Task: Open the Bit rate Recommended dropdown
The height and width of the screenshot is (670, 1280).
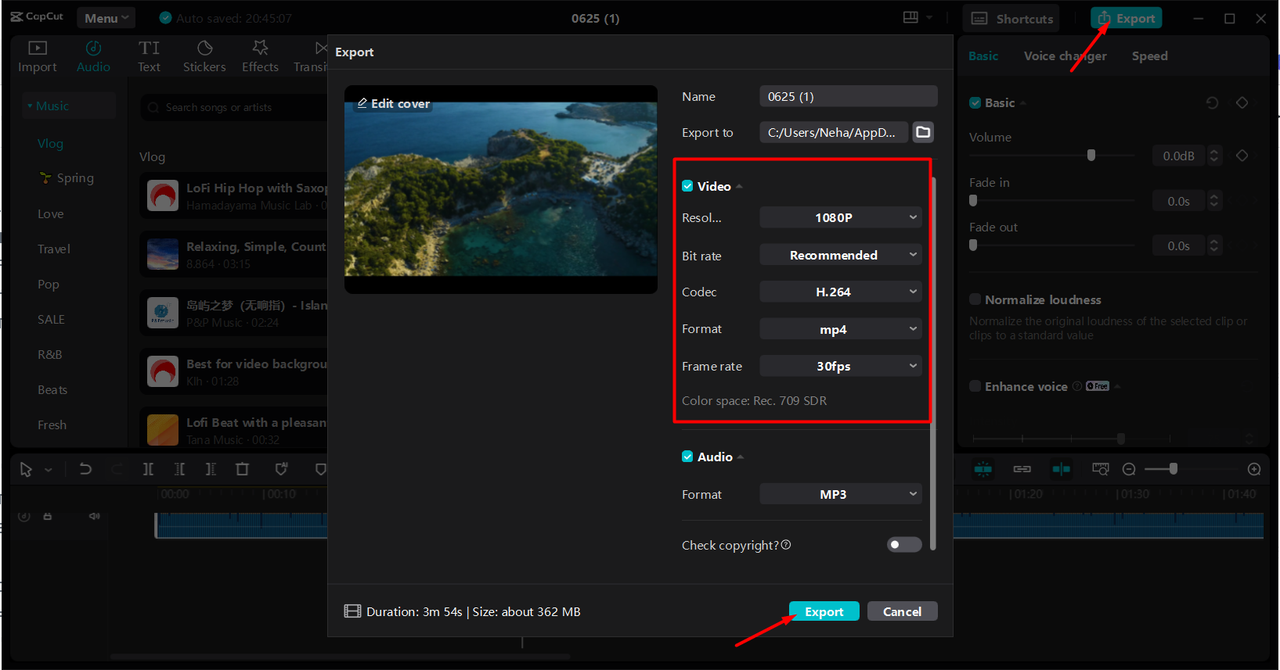Action: [841, 255]
